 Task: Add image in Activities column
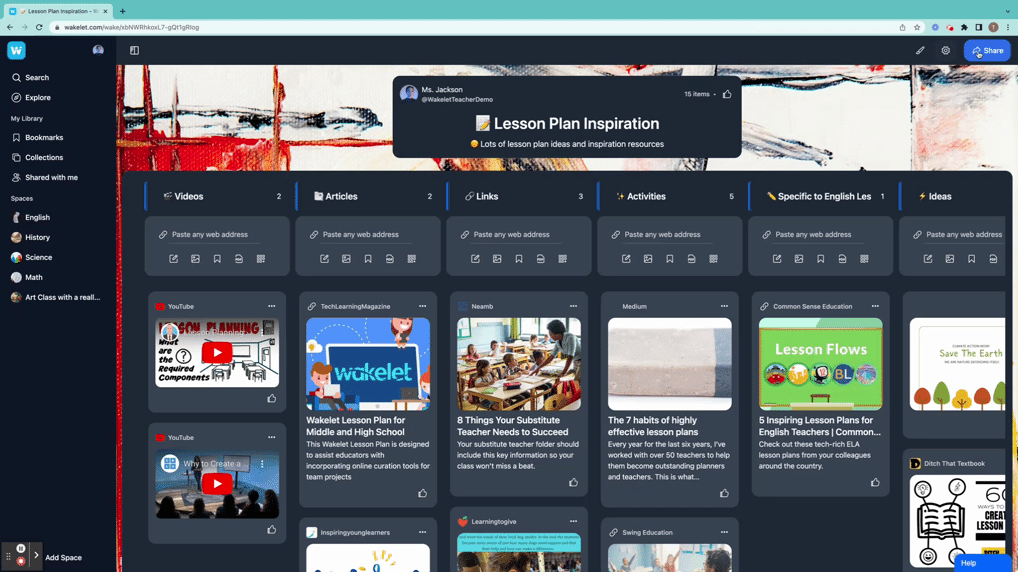[x=648, y=258]
